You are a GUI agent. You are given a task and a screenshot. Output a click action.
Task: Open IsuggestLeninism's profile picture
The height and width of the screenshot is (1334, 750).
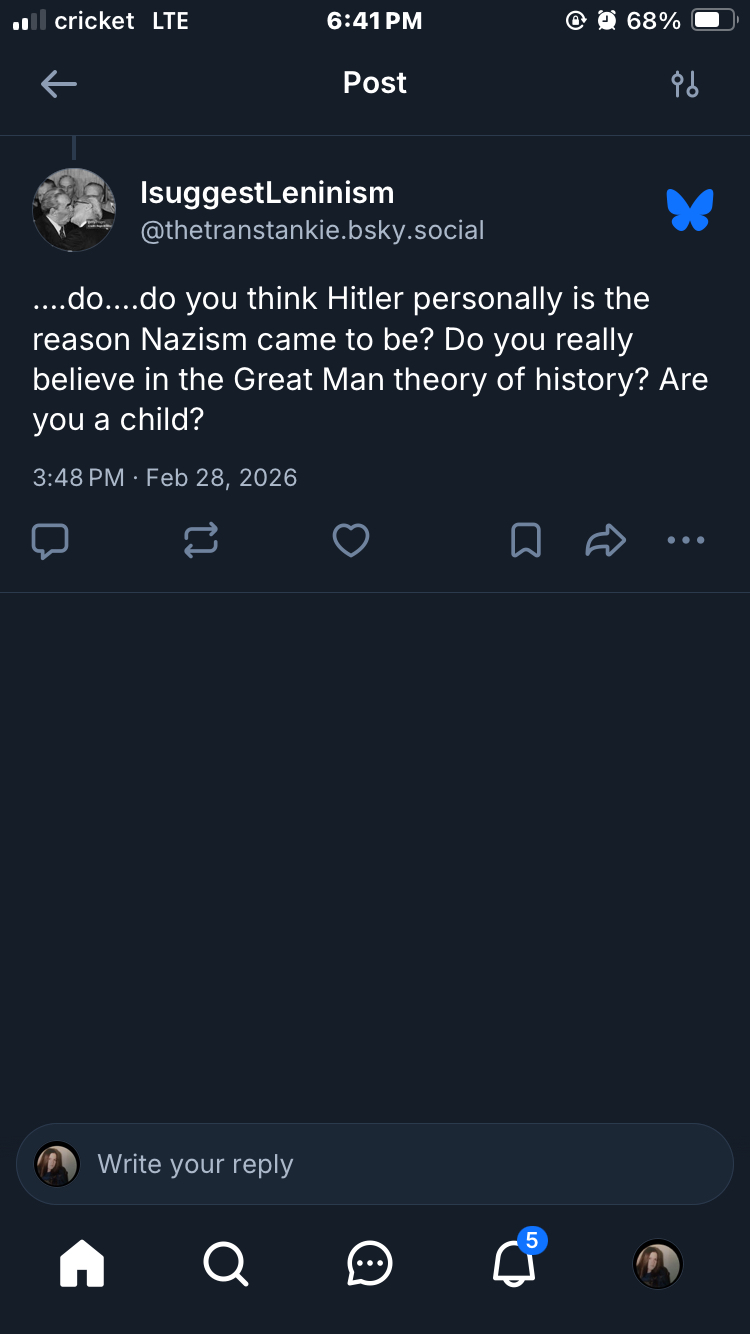pyautogui.click(x=74, y=210)
